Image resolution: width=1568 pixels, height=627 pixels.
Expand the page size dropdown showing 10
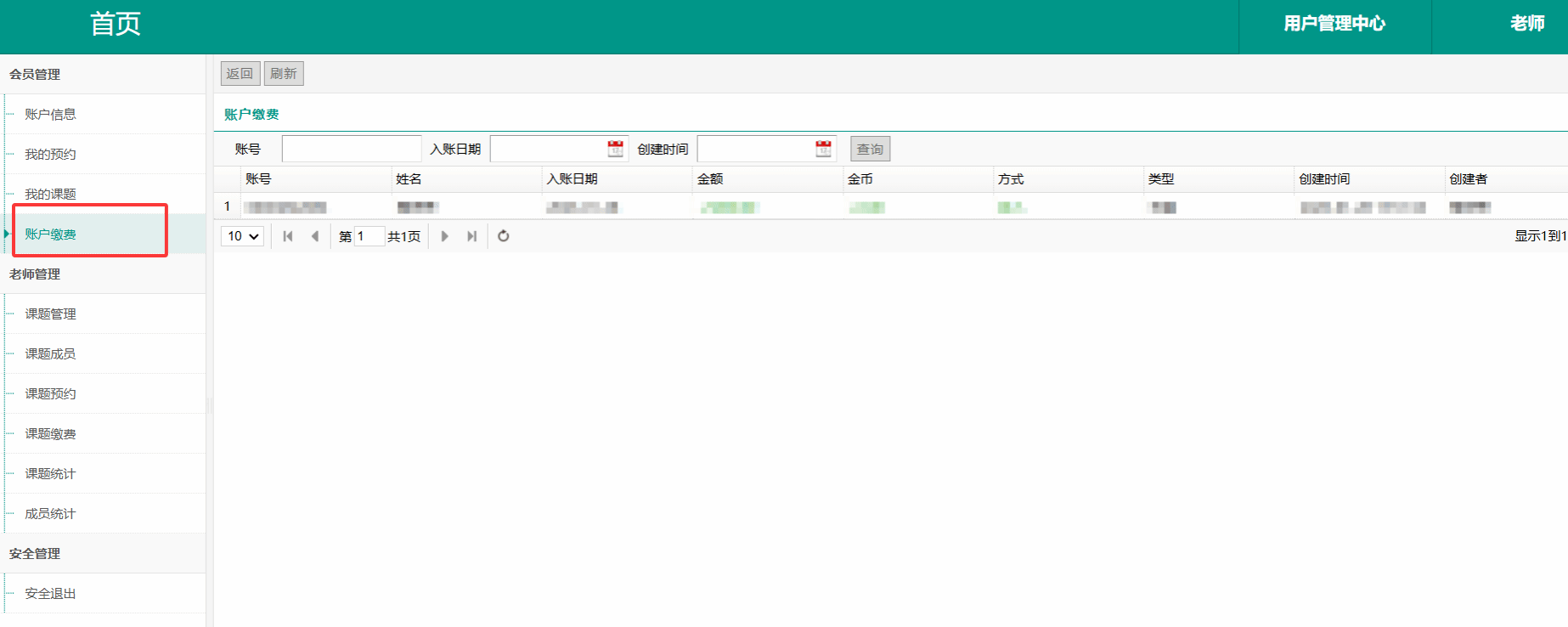pyautogui.click(x=243, y=236)
